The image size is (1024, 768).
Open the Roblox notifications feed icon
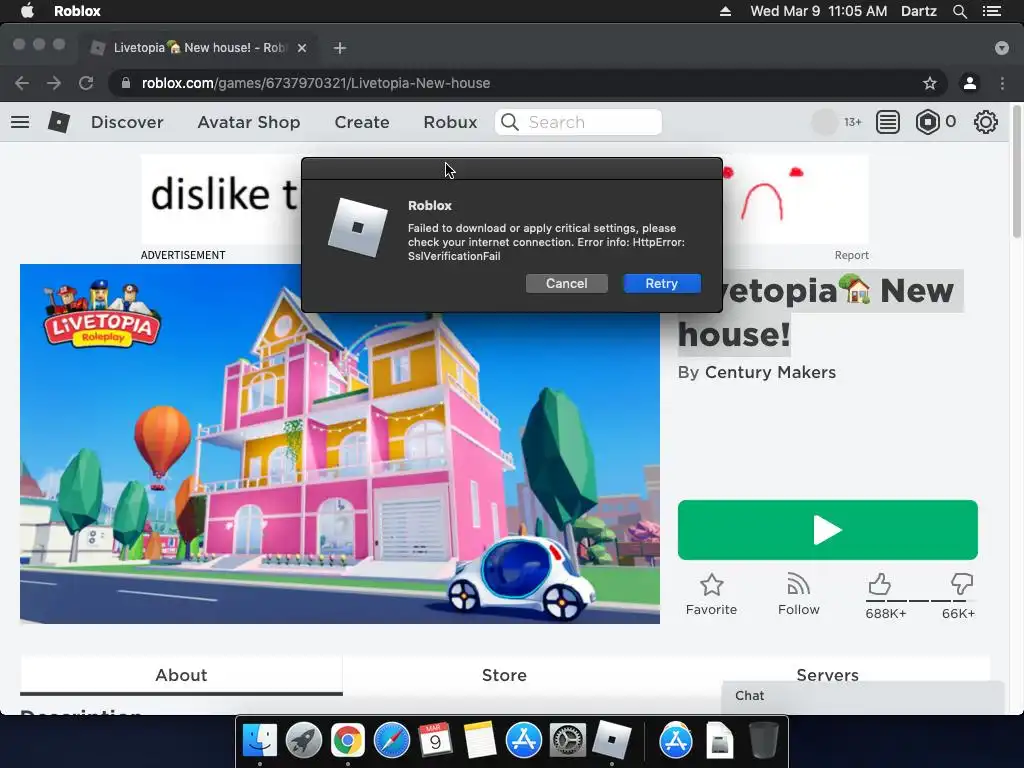pos(888,122)
